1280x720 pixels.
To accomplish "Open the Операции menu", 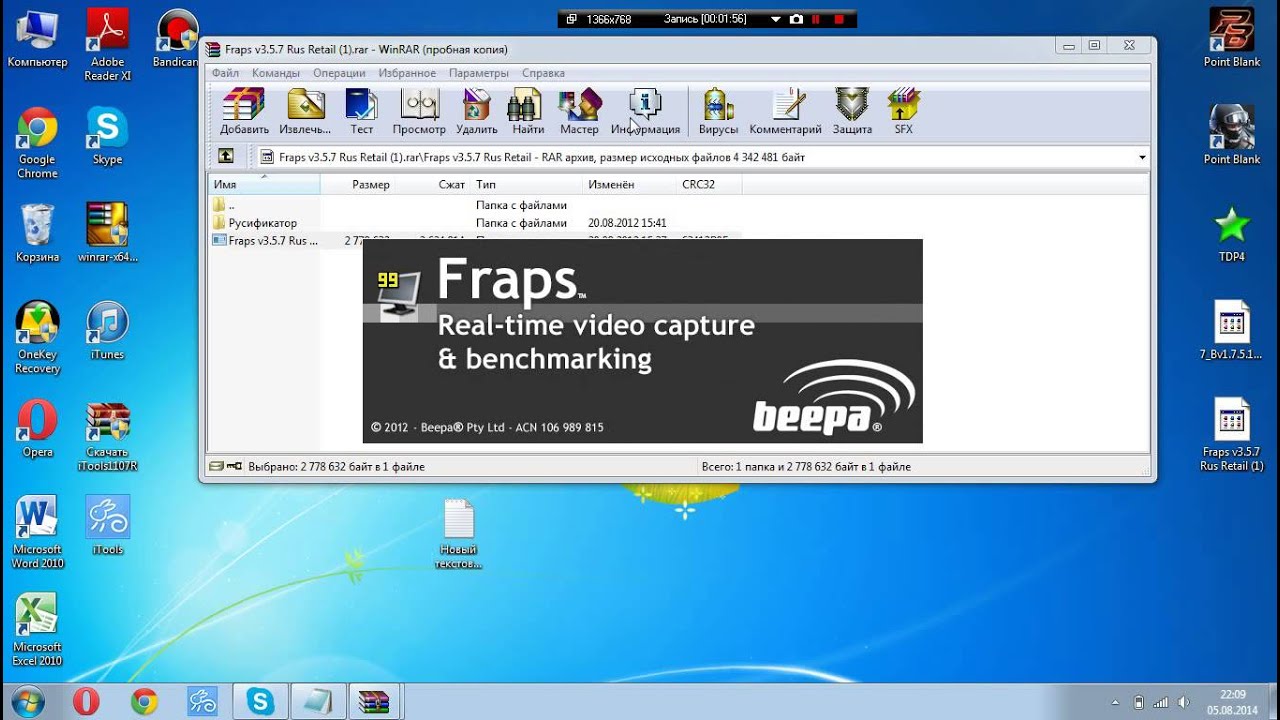I will pos(339,73).
